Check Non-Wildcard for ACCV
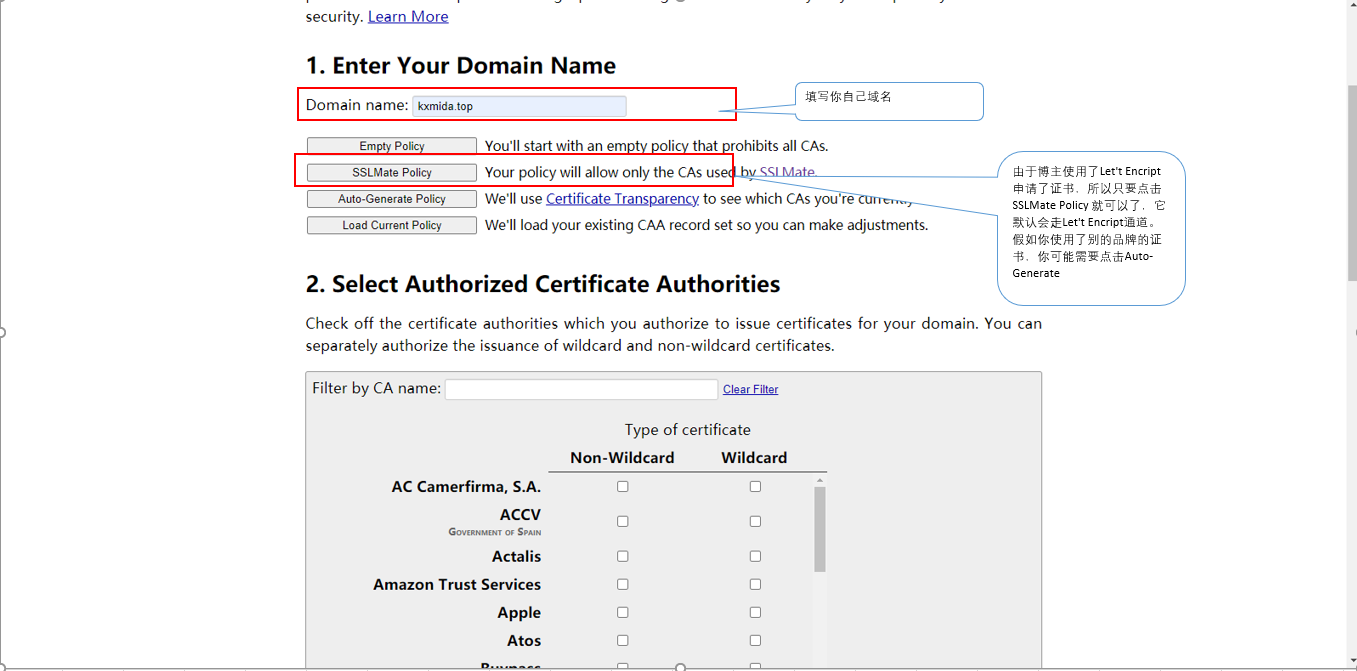This screenshot has height=671, width=1357. [x=623, y=521]
